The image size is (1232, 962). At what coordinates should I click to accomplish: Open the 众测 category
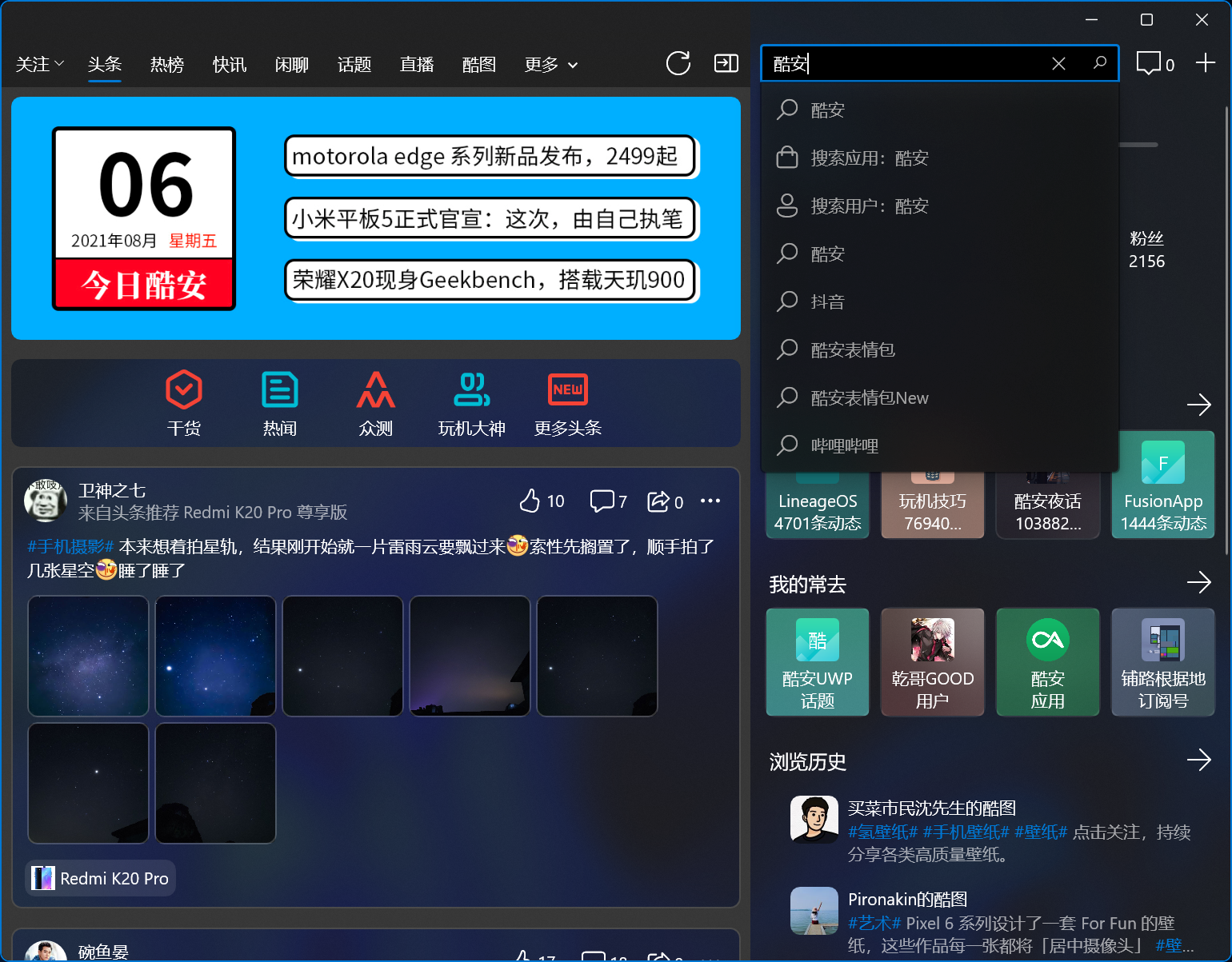[x=376, y=404]
